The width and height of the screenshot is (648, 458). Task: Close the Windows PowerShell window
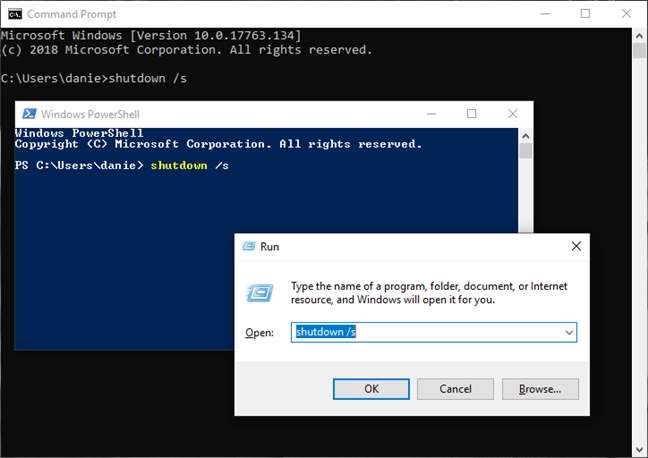click(x=512, y=114)
